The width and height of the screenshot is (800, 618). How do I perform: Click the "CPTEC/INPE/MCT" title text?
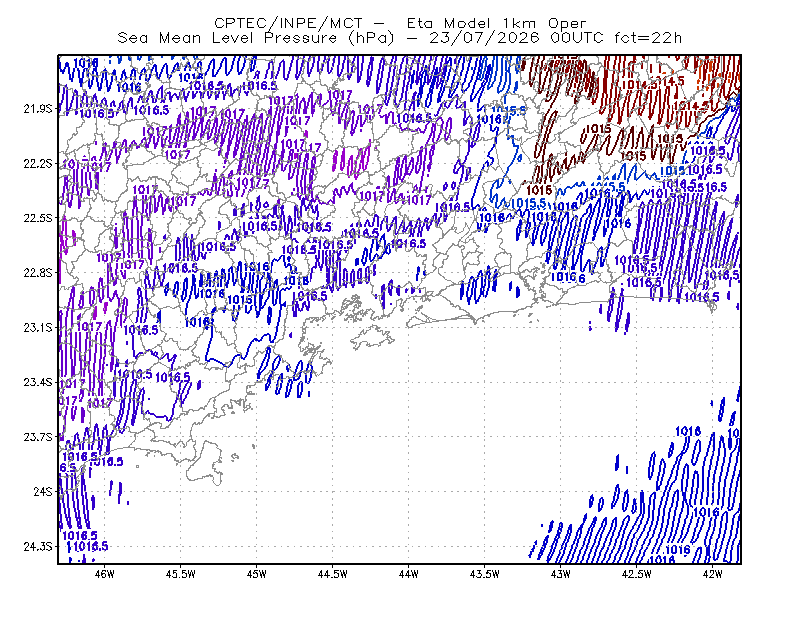pos(288,23)
